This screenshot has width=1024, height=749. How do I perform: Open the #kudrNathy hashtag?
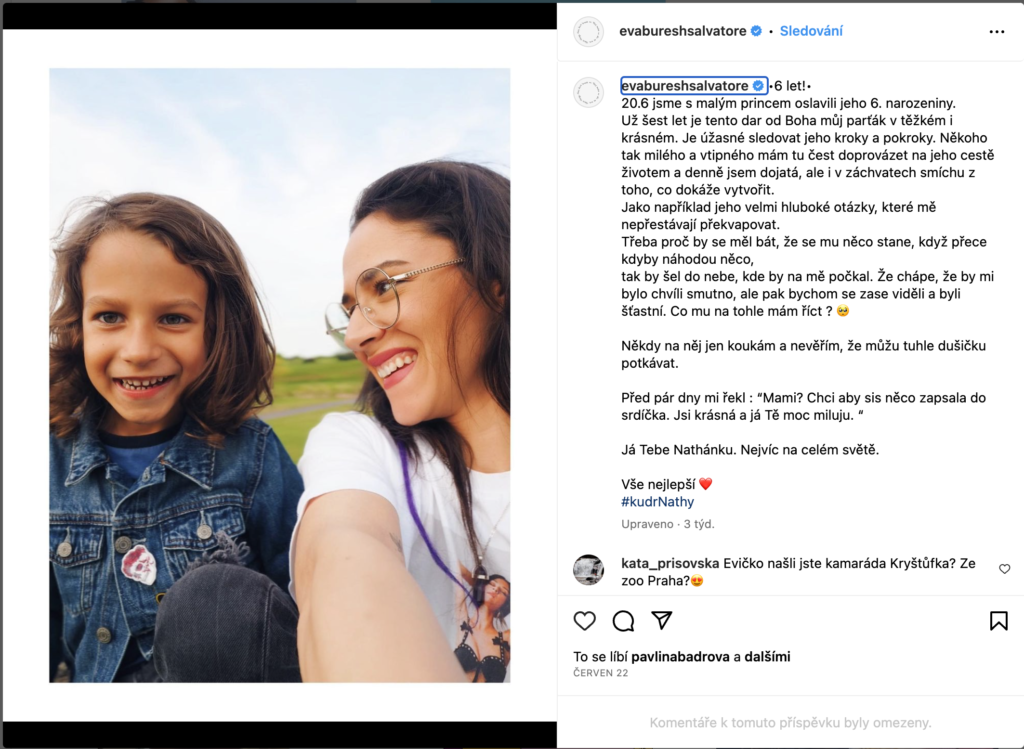point(657,502)
